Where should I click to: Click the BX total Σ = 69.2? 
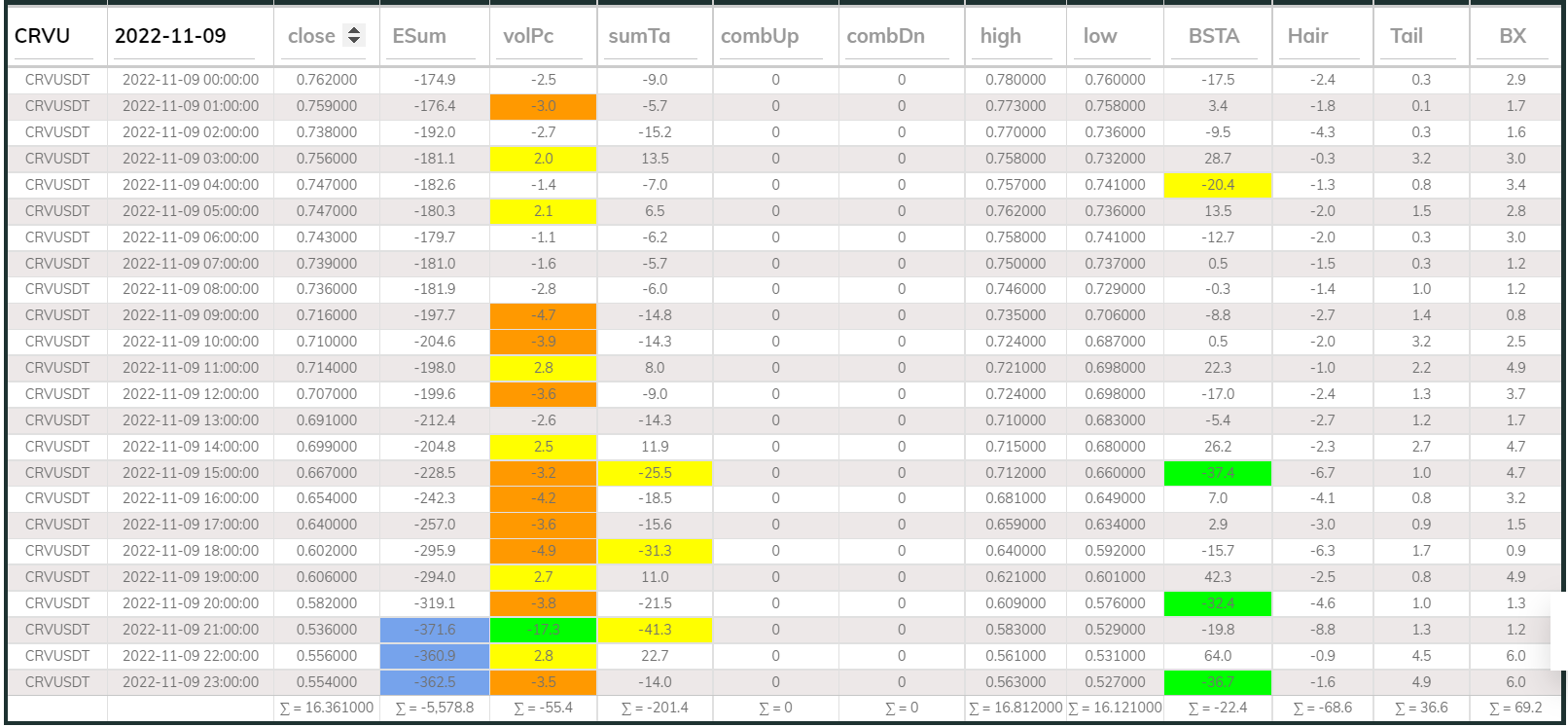(1515, 708)
